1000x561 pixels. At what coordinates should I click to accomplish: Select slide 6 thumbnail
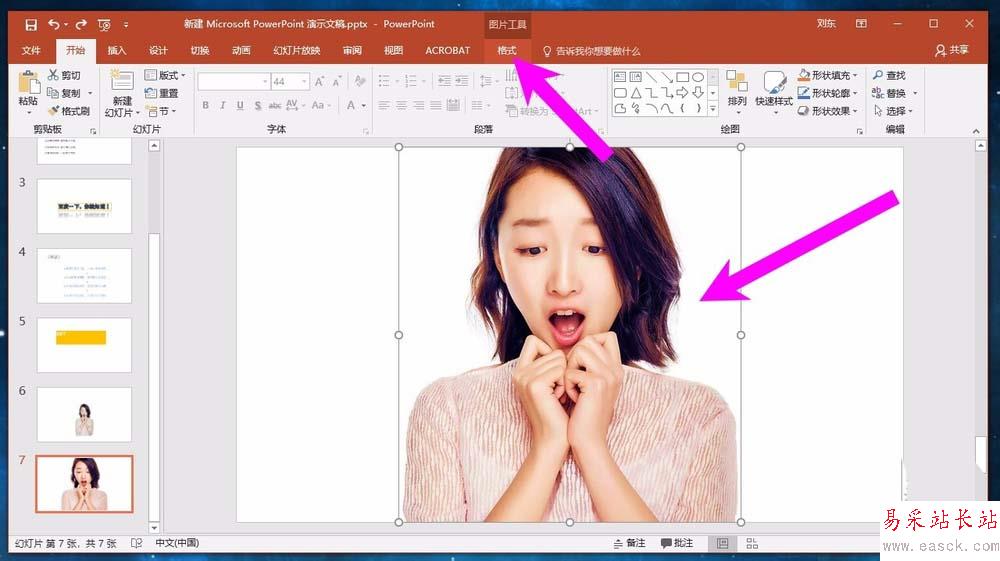(84, 414)
